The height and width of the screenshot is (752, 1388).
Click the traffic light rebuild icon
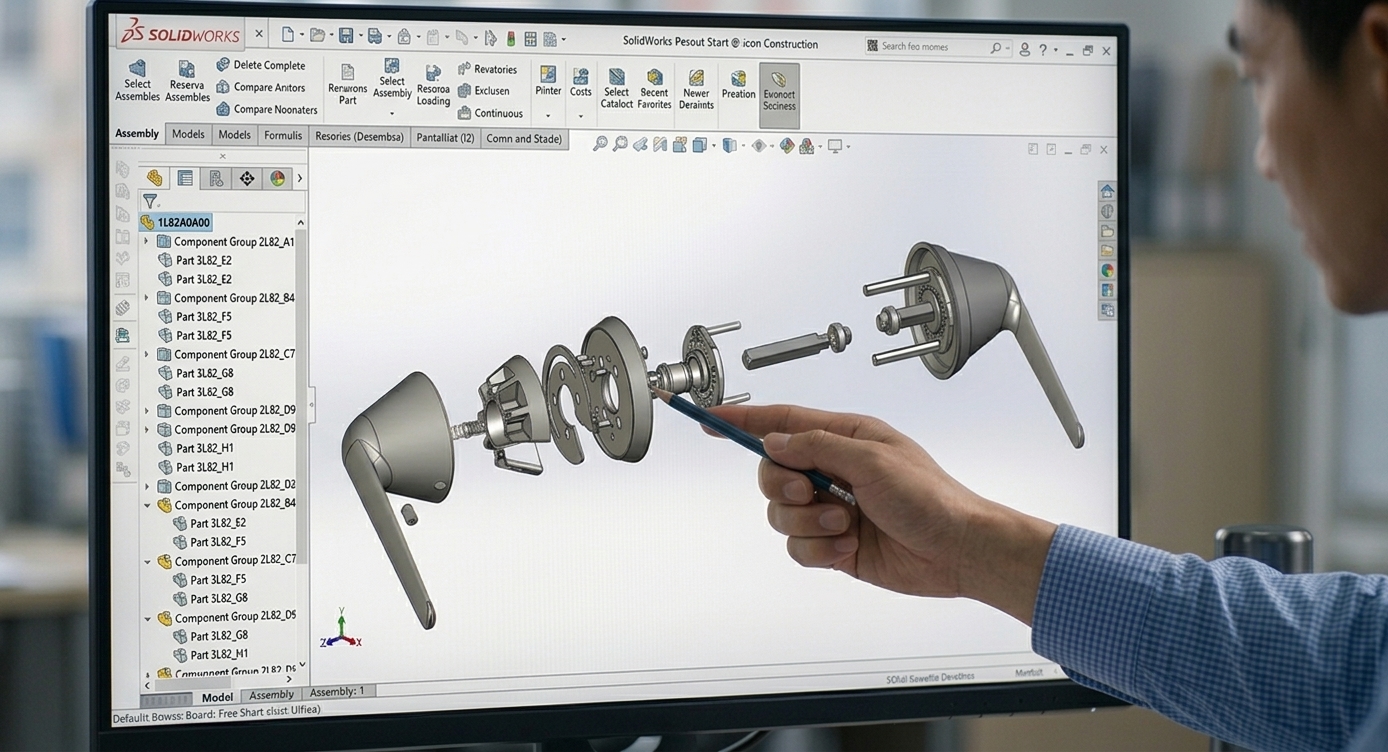pyautogui.click(x=511, y=39)
